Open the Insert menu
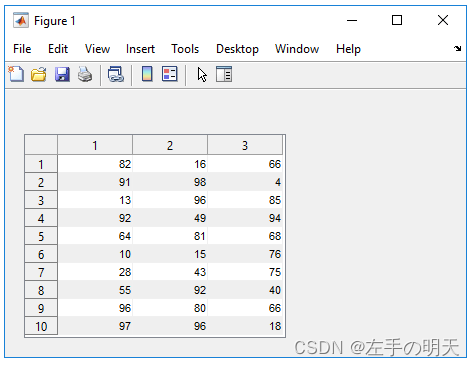475x366 pixels. (140, 49)
